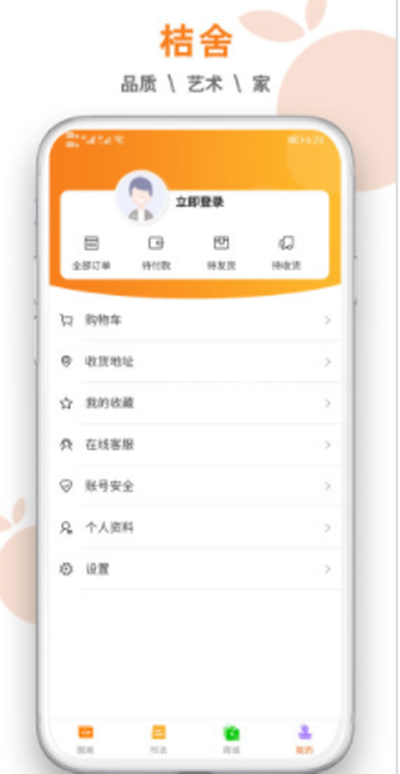400x774 pixels.
Task: Expand the 收货地址 row chevron
Action: pyautogui.click(x=327, y=362)
